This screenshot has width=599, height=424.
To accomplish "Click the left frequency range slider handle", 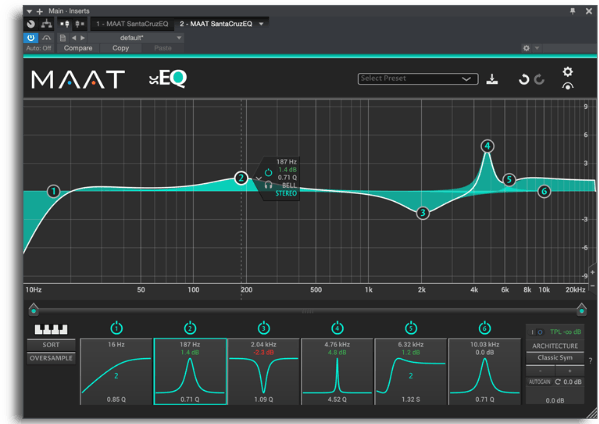I will 34,309.
